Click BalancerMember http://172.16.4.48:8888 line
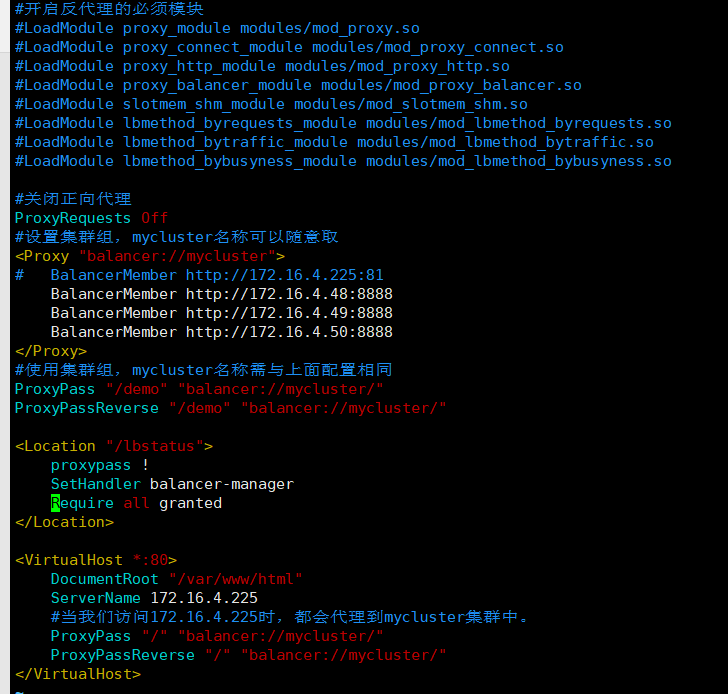Viewport: 728px width, 694px height. 221,294
